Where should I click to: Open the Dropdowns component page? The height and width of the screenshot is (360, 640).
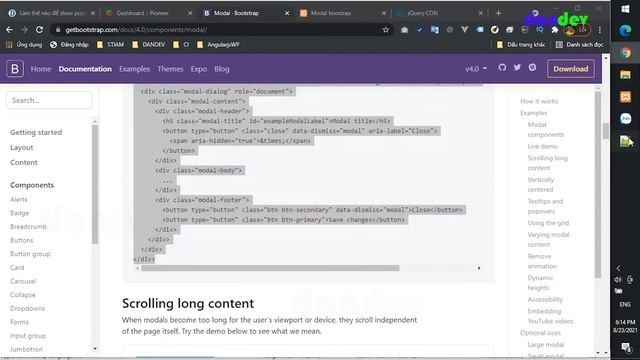click(27, 308)
